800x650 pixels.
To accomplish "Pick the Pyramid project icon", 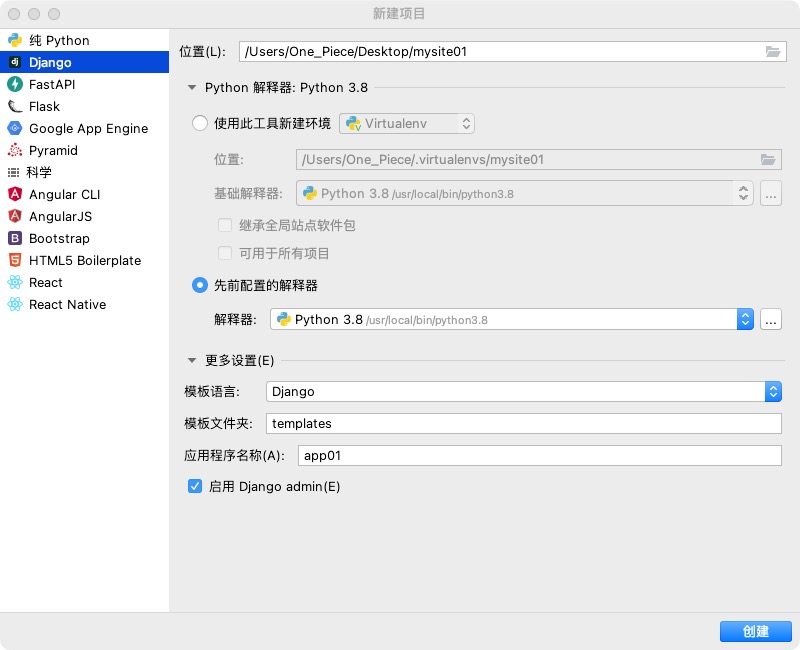I will (x=15, y=151).
